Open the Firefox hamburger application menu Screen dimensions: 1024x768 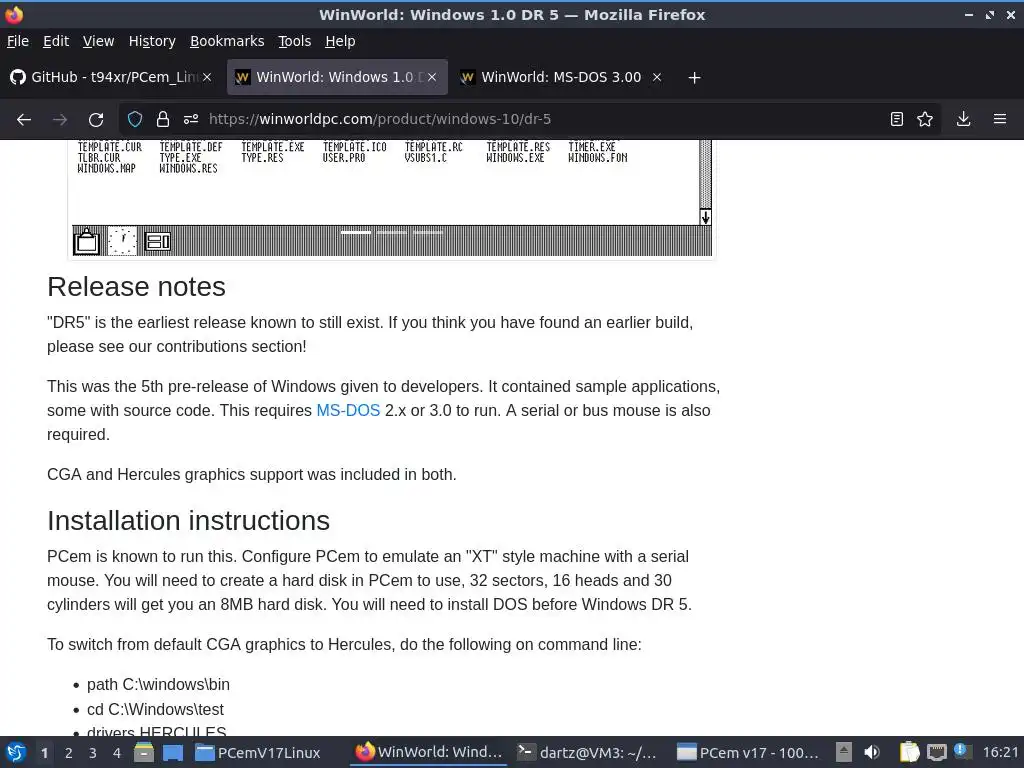coord(1000,119)
